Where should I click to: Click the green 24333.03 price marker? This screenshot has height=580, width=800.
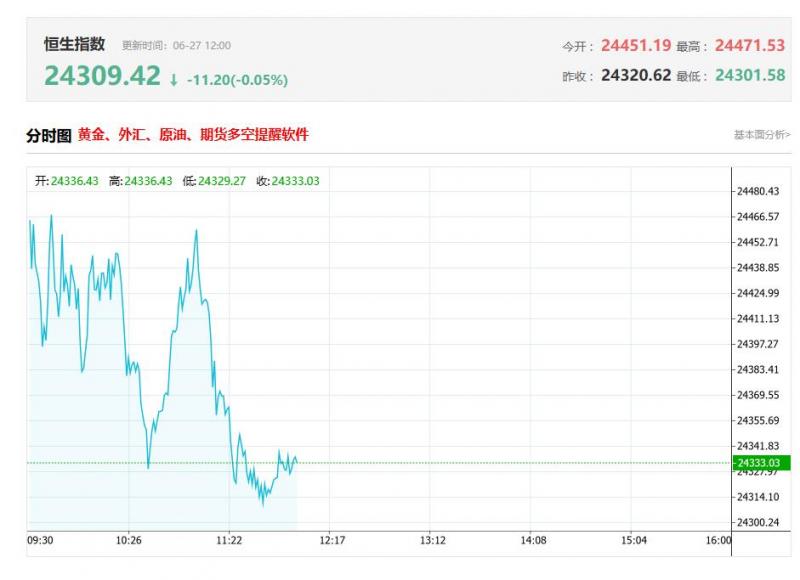click(761, 463)
